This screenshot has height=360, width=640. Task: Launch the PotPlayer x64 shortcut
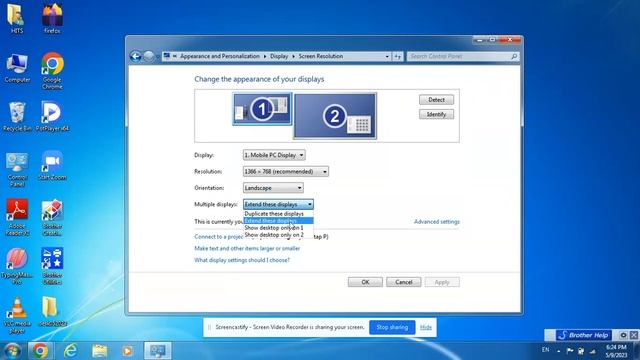click(x=52, y=117)
